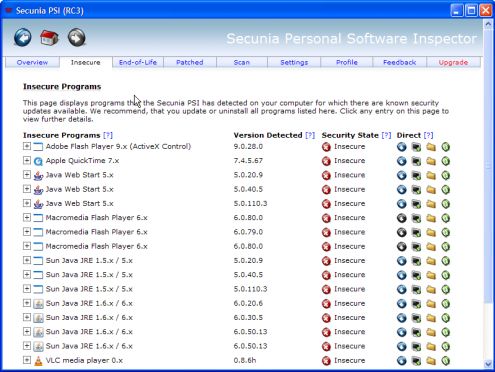
Task: Click the toolbox icon for Sun Java JRE 1.5.x 5.0.40.5
Action: pos(416,275)
